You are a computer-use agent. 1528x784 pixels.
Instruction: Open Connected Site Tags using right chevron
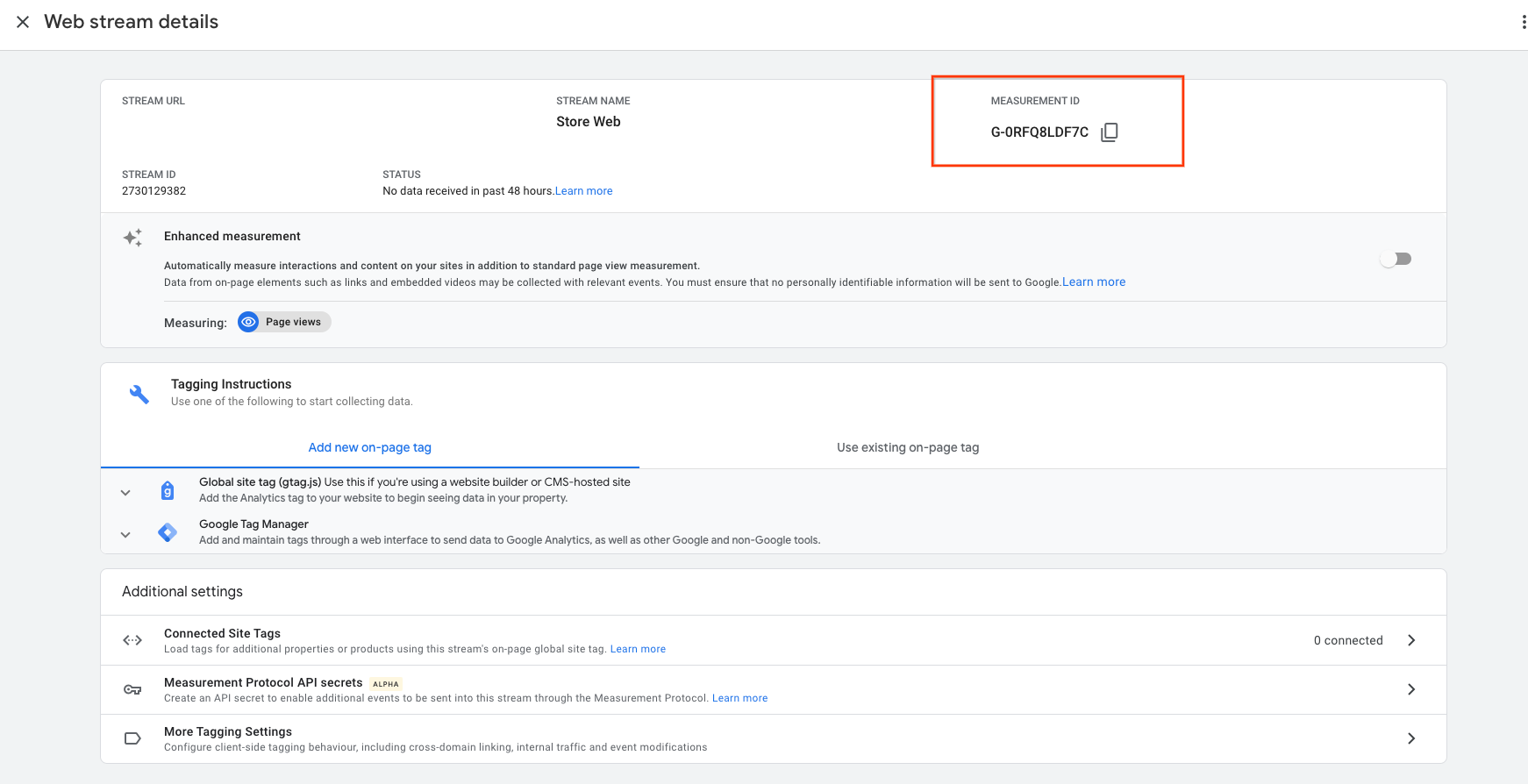click(1411, 640)
